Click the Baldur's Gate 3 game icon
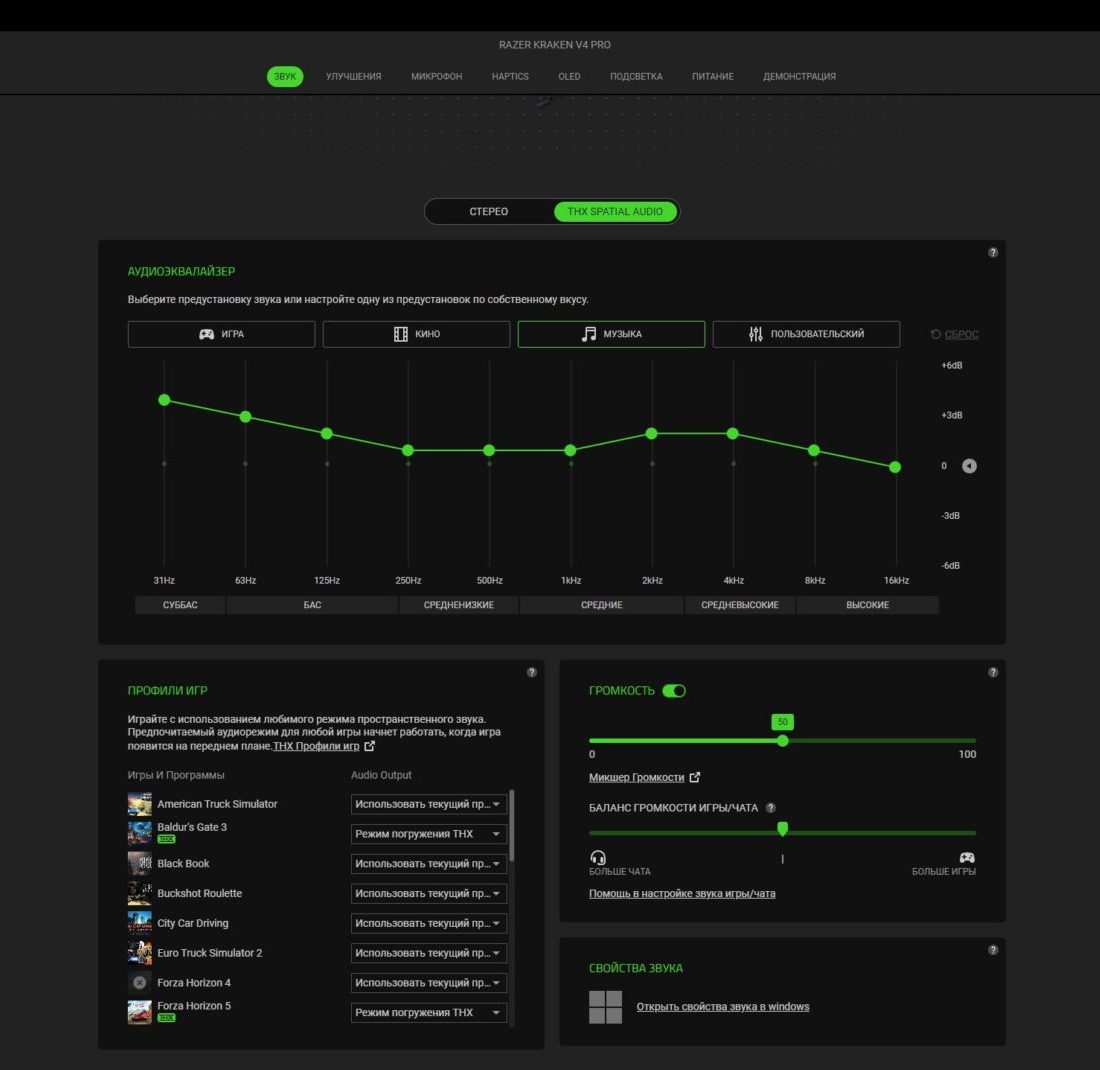Screen dimensions: 1100x1070 point(140,834)
